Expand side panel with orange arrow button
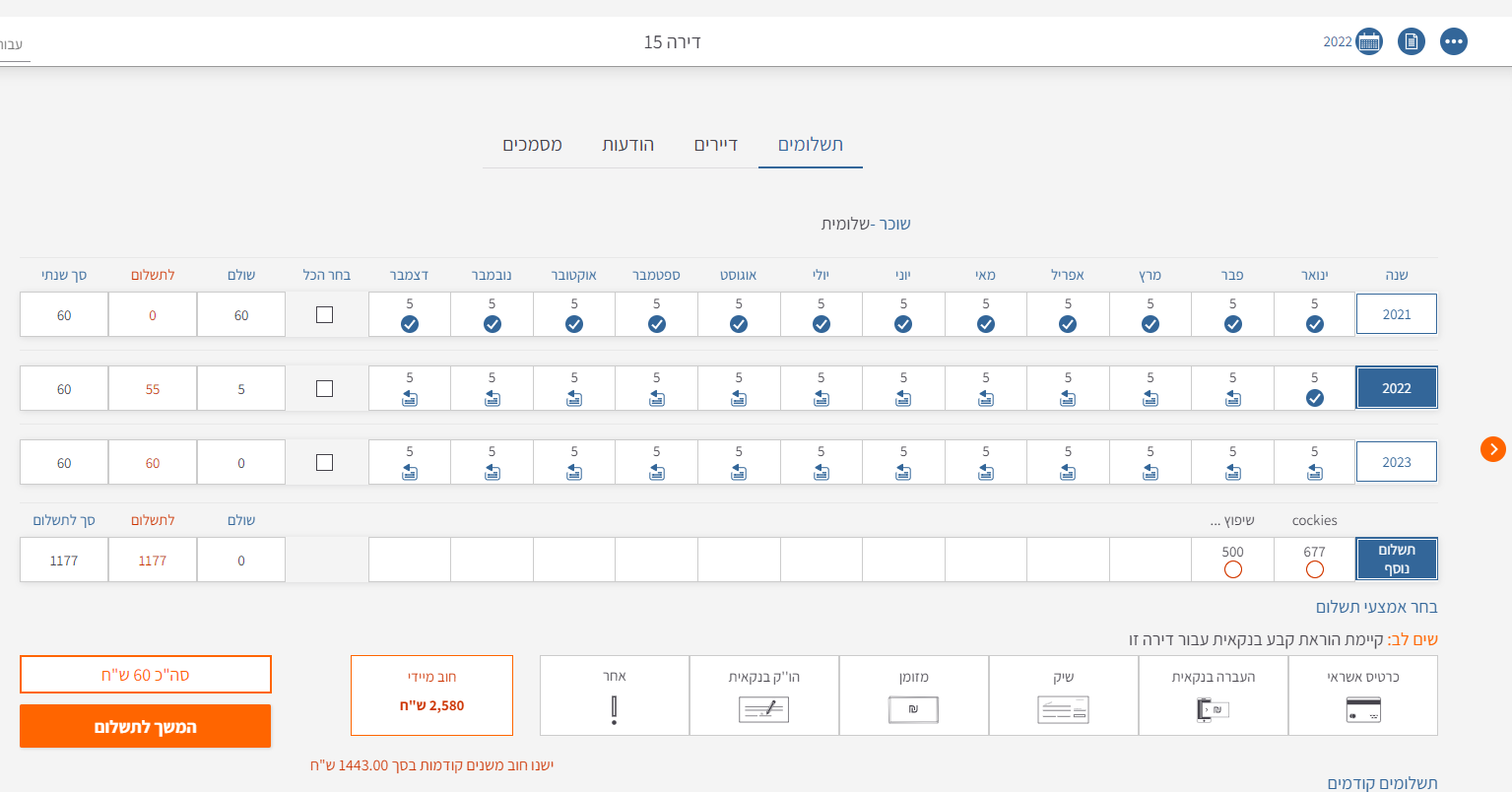Image resolution: width=1512 pixels, height=792 pixels. pos(1493,449)
